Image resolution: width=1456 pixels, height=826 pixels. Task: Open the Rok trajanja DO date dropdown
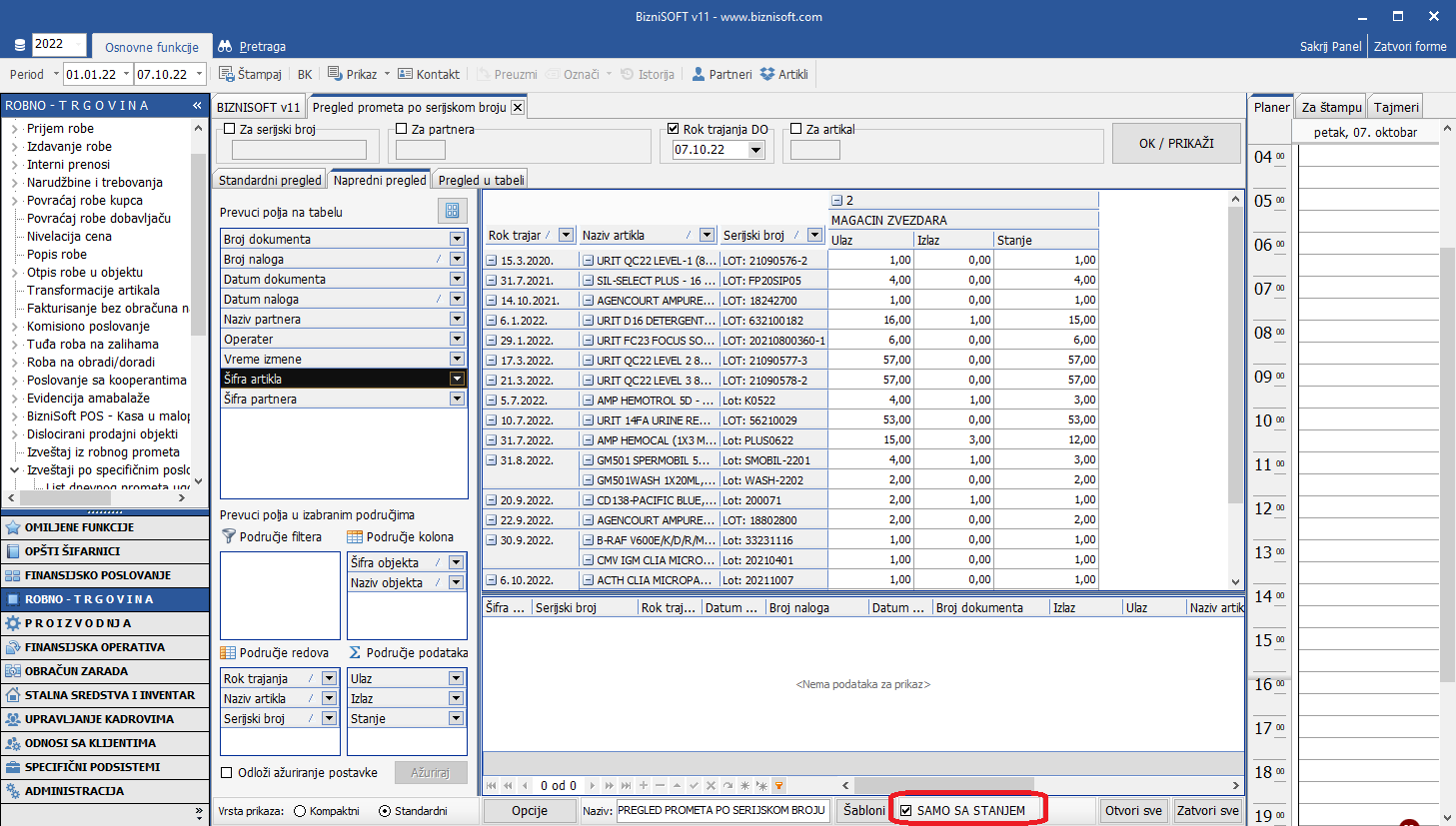[755, 150]
